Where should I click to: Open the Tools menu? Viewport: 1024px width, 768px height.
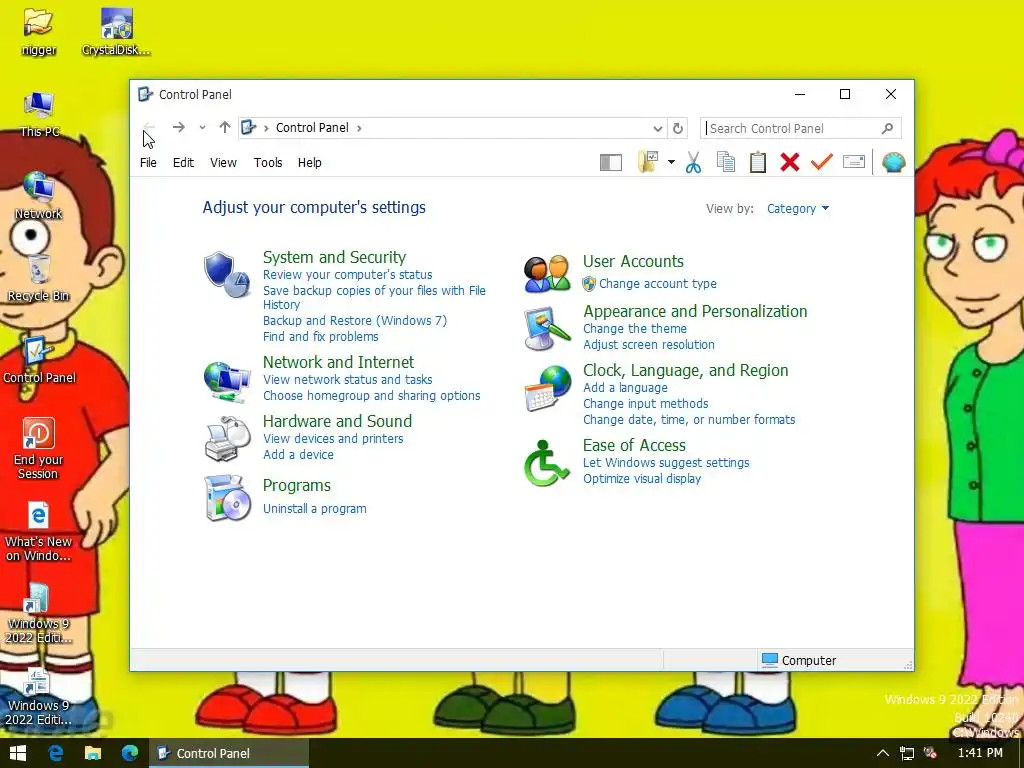(268, 163)
